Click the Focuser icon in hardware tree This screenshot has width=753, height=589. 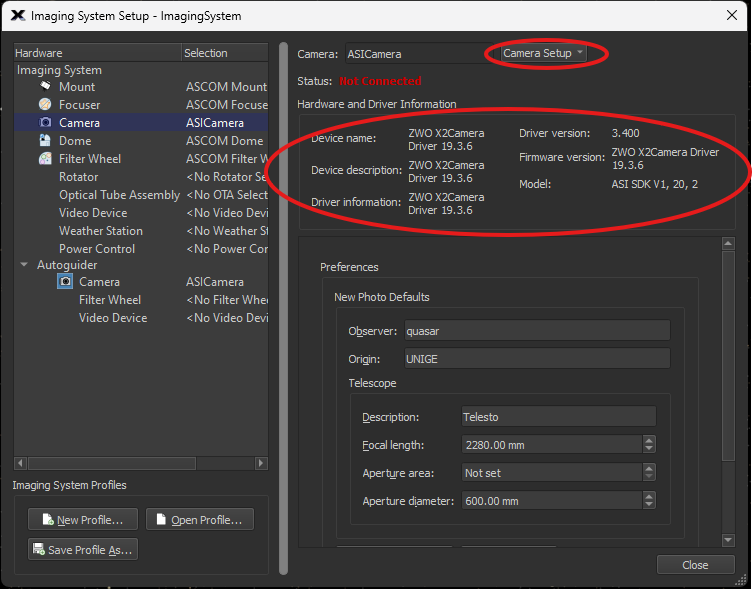(45, 105)
